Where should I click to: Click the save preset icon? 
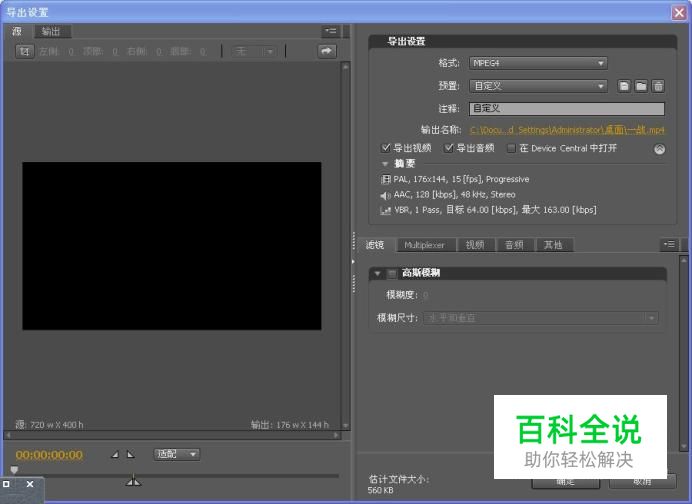[x=624, y=87]
